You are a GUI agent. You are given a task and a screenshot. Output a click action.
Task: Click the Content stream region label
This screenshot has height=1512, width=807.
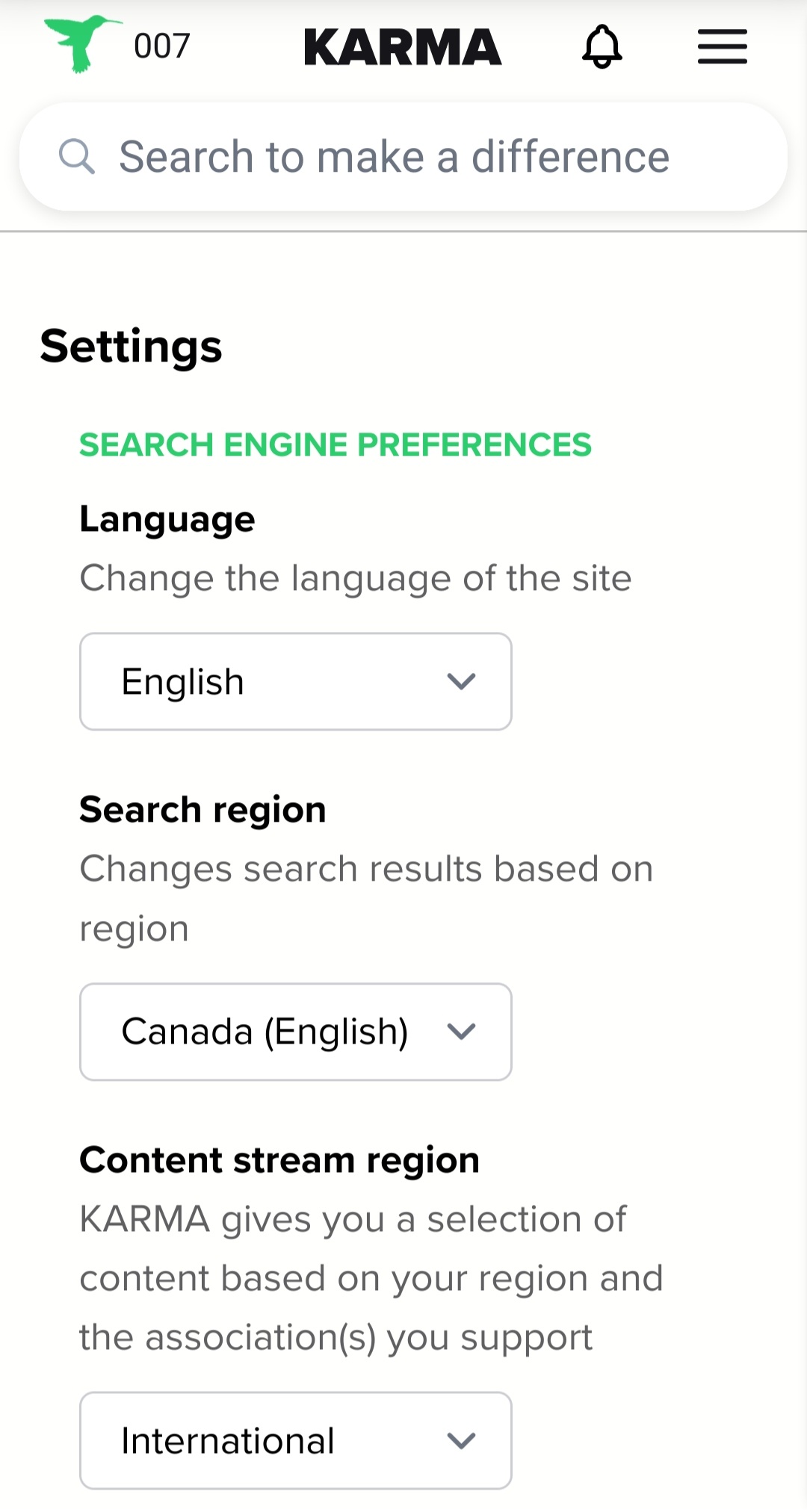pos(279,1160)
